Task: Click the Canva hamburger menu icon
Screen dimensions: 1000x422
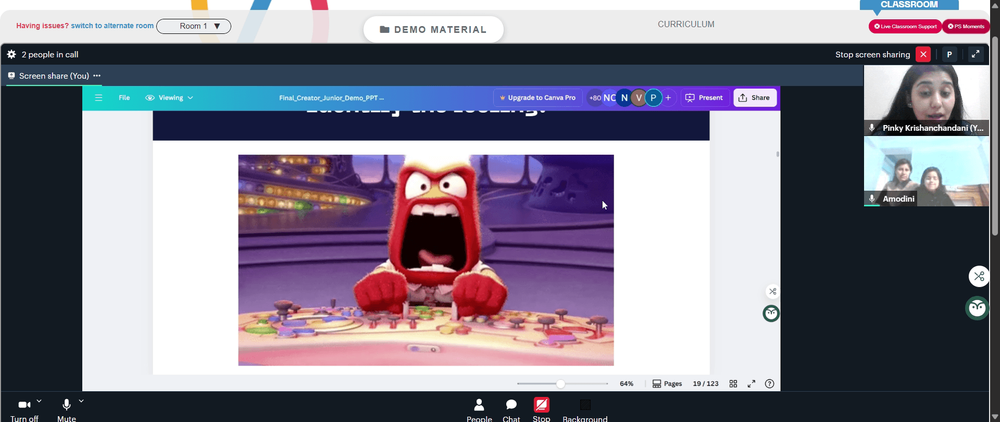Action: point(98,98)
